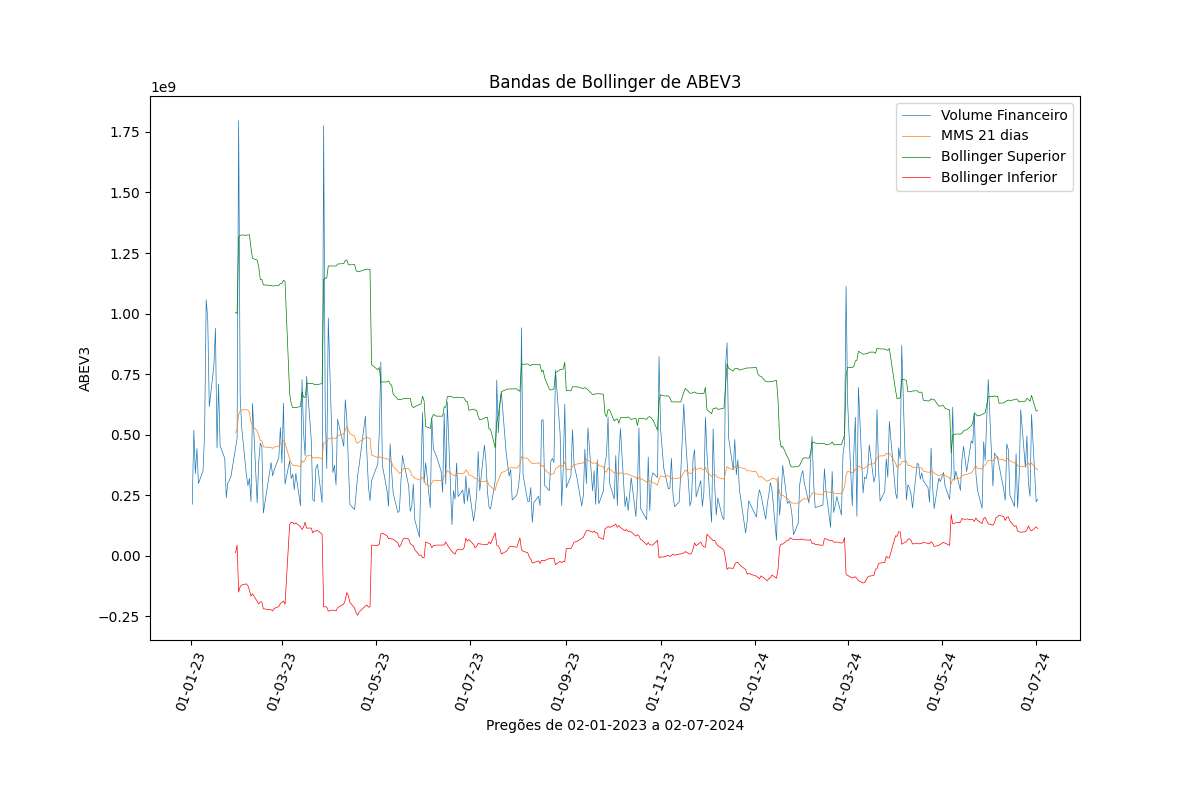The height and width of the screenshot is (800, 1200).
Task: Click the '1e9' scale exponent label
Action: point(163,87)
